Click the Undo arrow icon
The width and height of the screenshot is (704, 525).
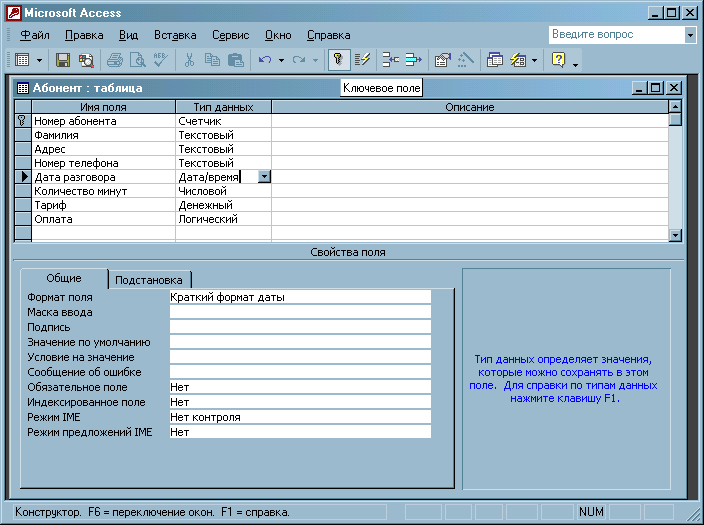(265, 60)
